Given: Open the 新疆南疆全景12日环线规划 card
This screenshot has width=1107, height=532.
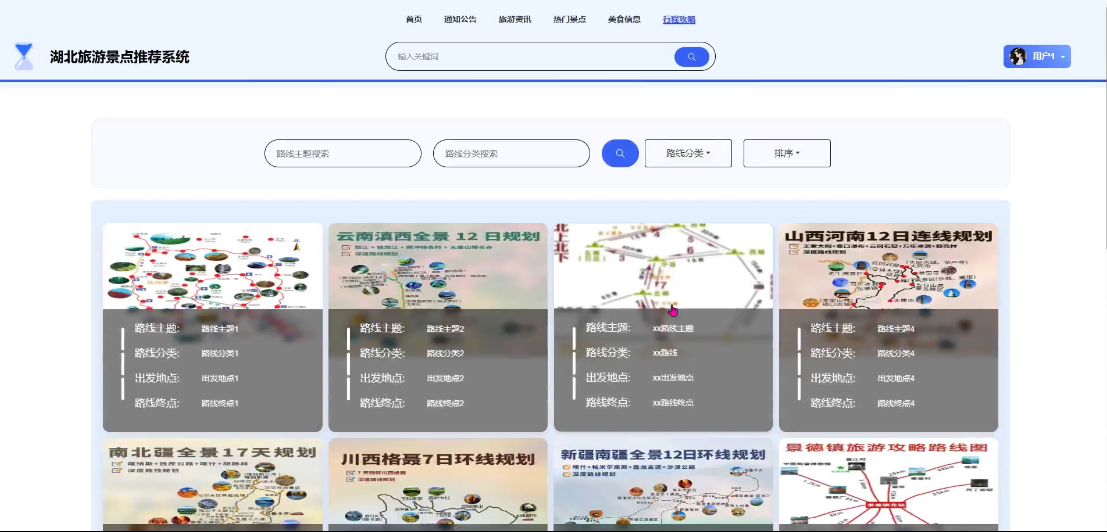Looking at the screenshot, I should coord(663,485).
